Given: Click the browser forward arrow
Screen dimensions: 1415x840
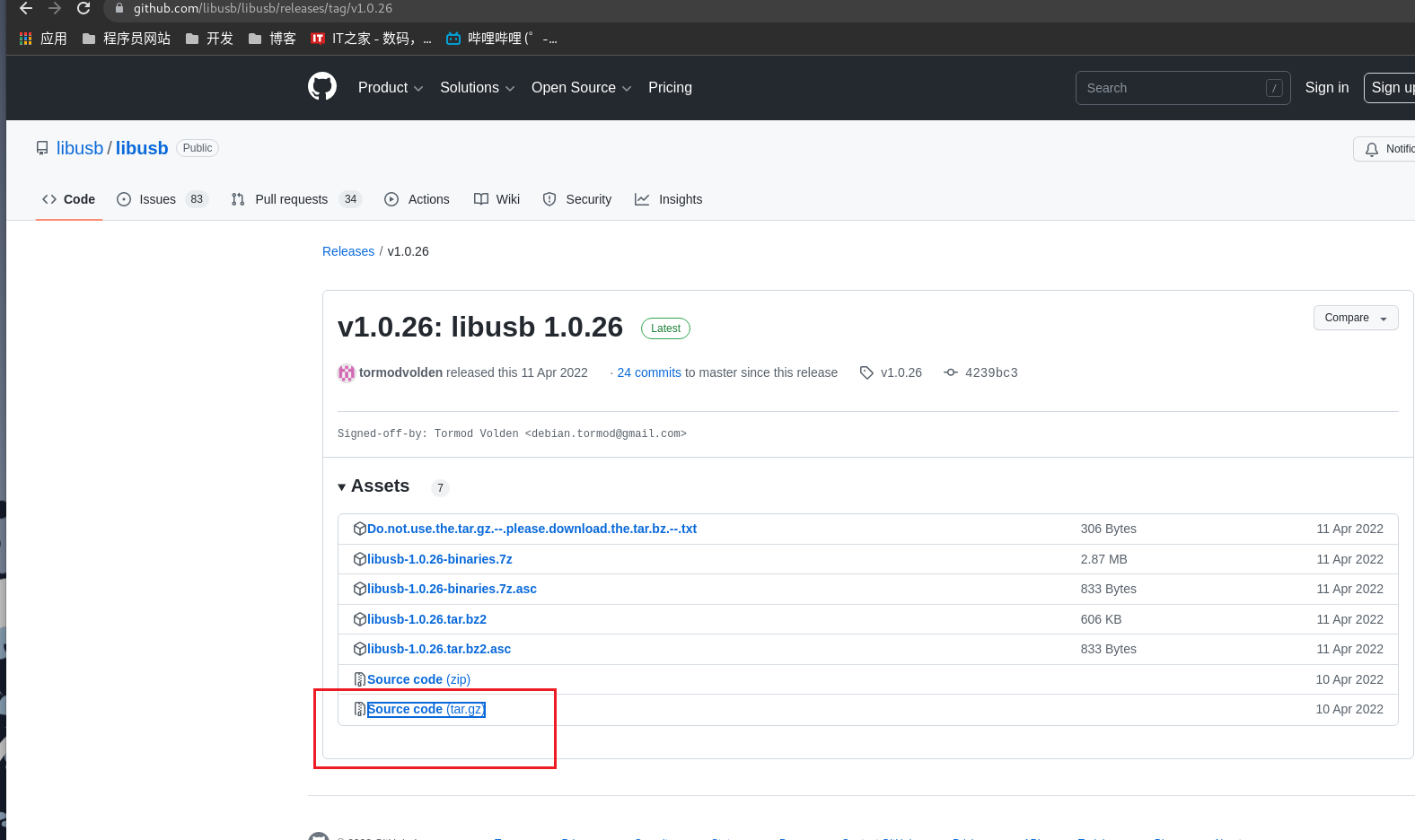Looking at the screenshot, I should 55,8.
